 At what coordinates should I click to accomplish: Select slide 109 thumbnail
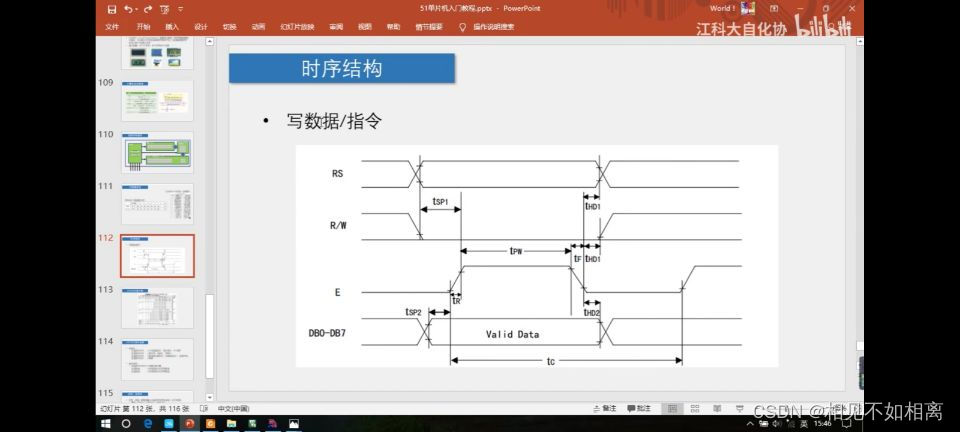(x=157, y=101)
